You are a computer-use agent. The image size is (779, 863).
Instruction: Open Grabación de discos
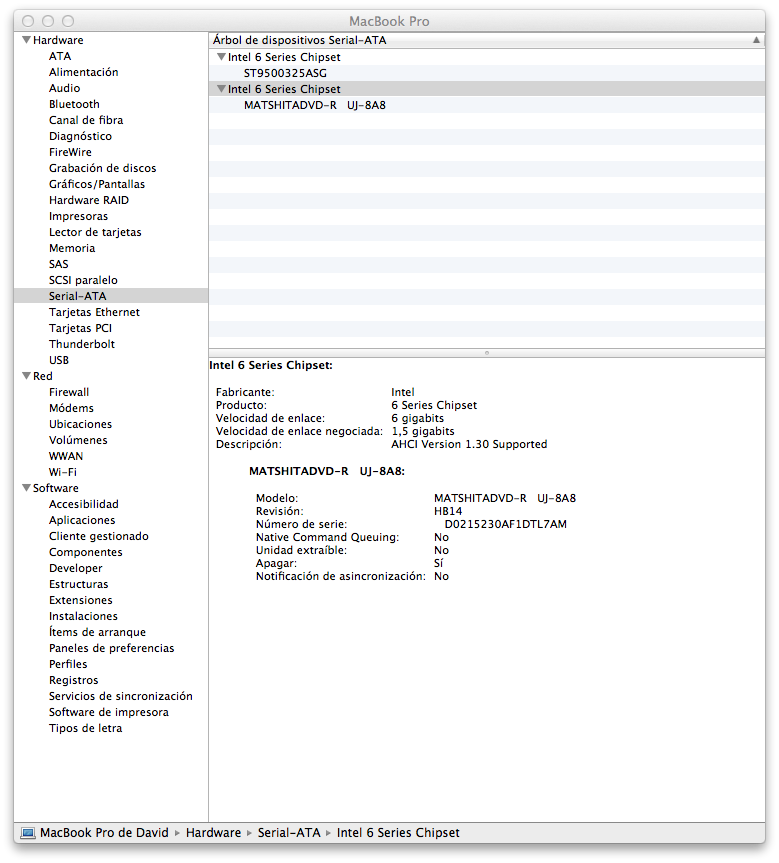102,168
